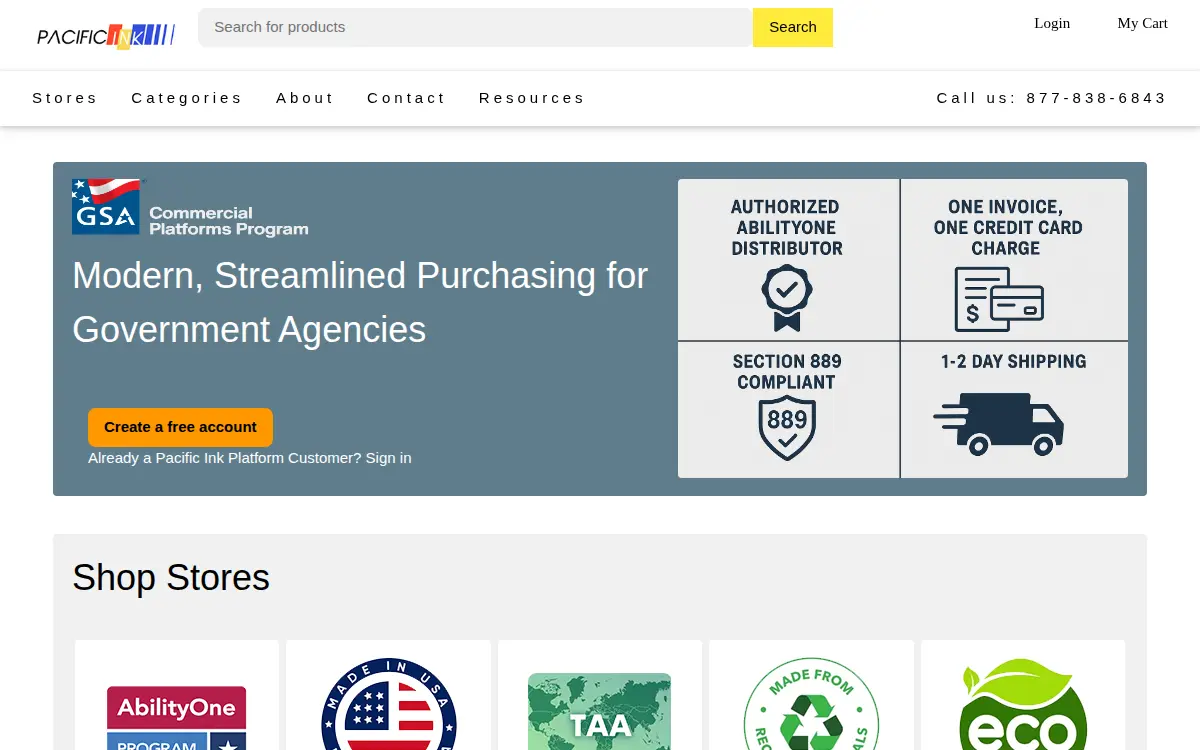Screen dimensions: 1200x750
Task: Open the Stores menu
Action: pyautogui.click(x=65, y=98)
